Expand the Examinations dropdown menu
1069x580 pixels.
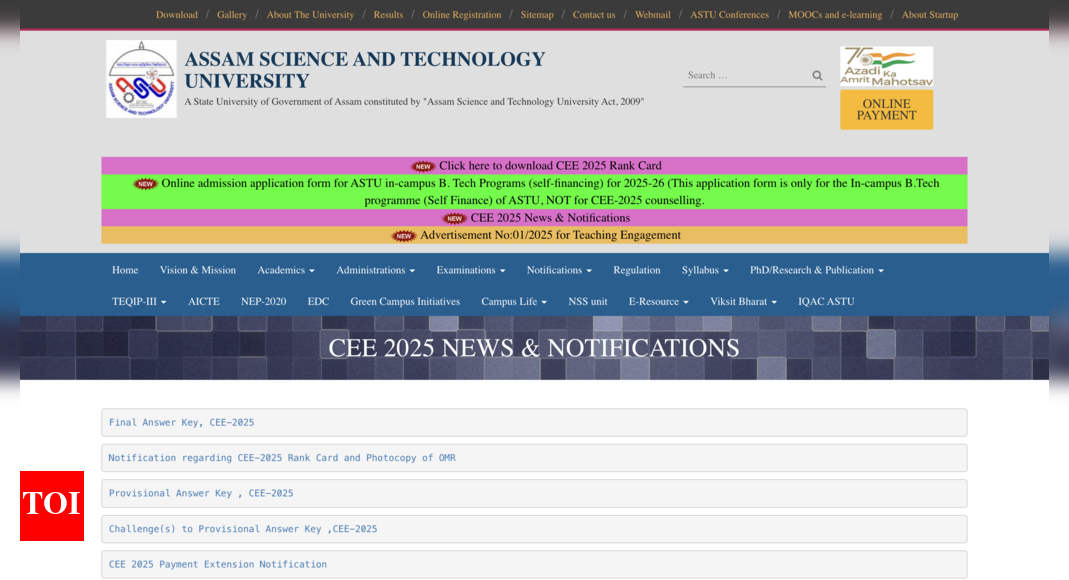[470, 270]
